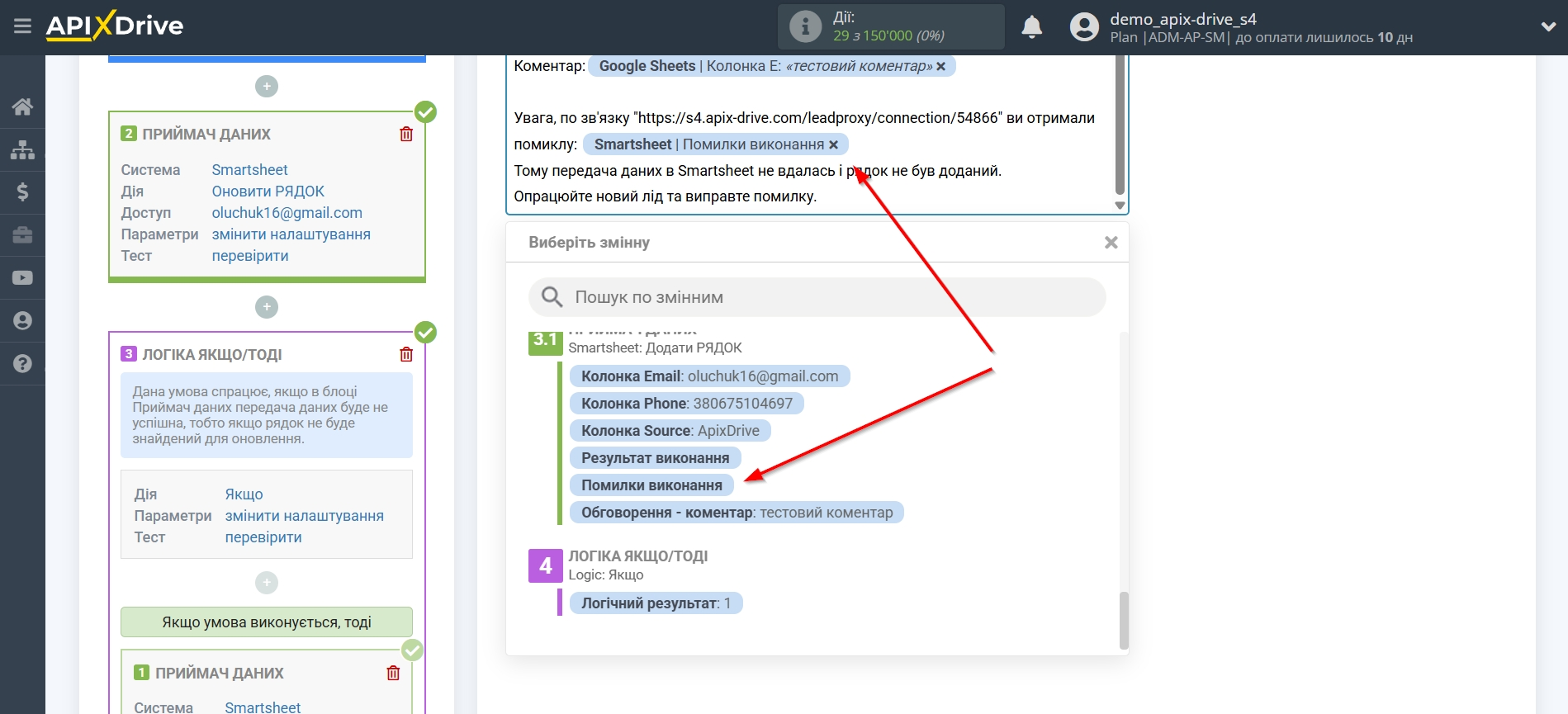Close the Виберіть змінну panel
The image size is (1568, 714).
1111,243
